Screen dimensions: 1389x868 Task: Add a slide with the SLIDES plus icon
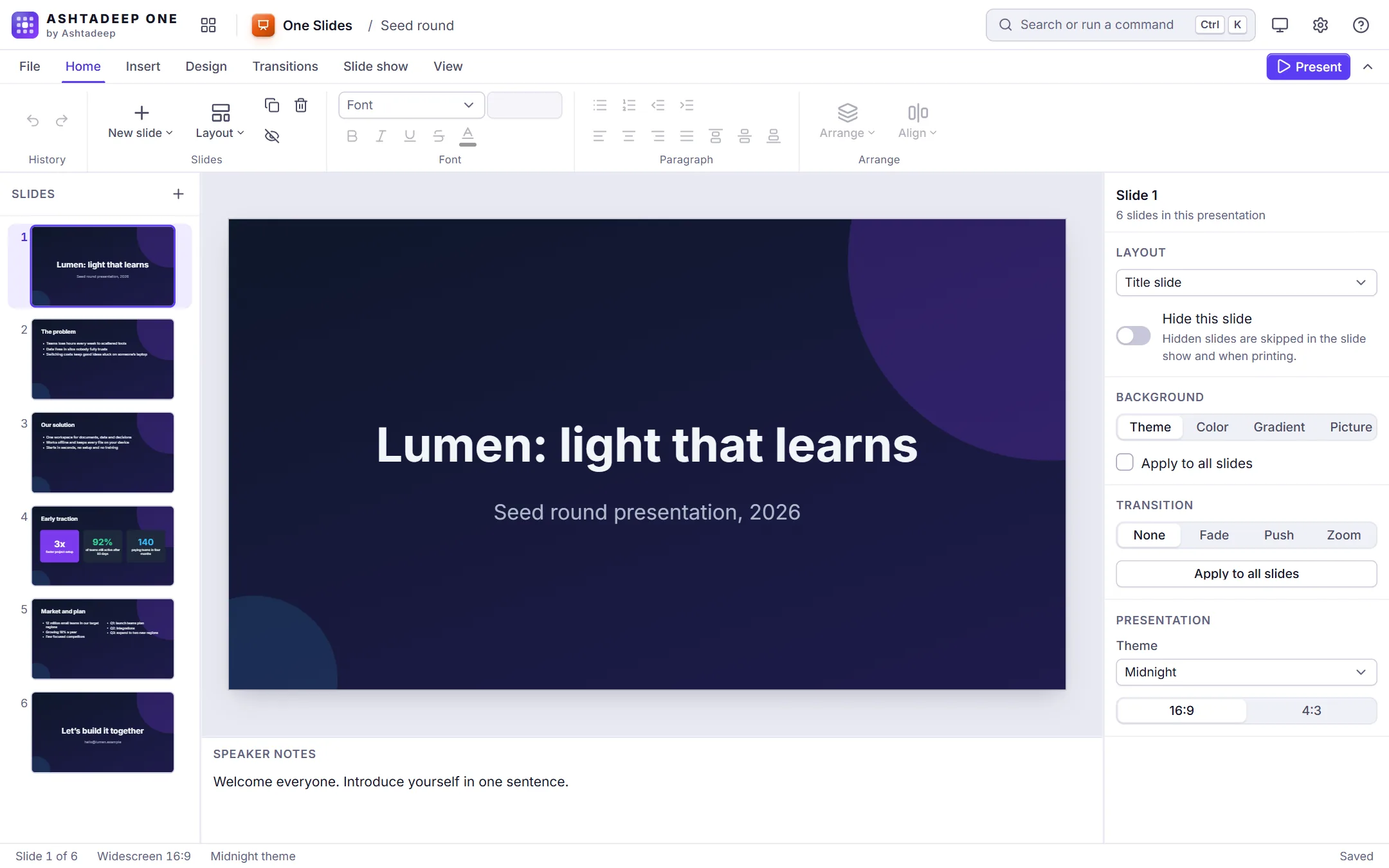click(178, 194)
